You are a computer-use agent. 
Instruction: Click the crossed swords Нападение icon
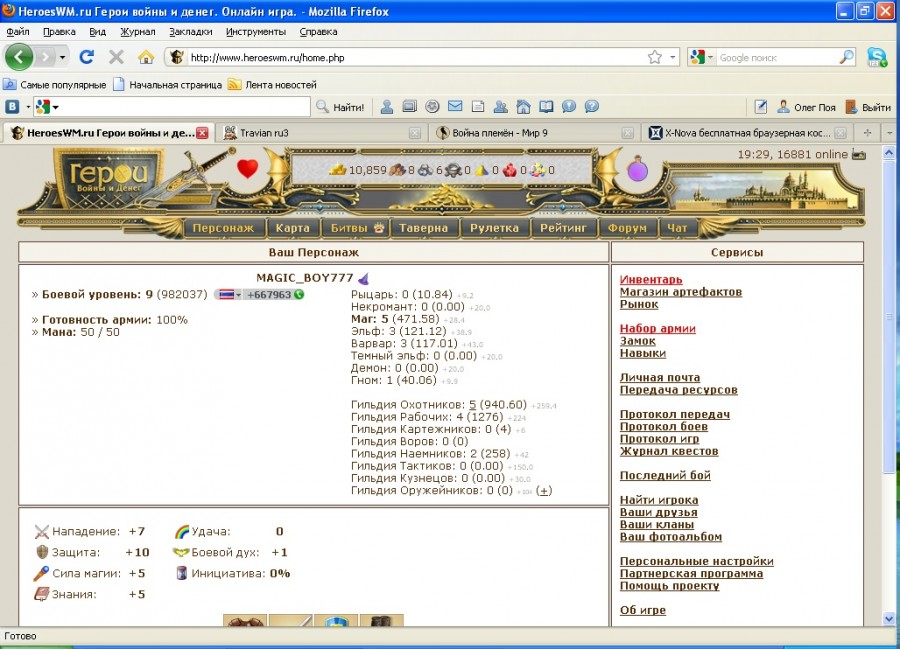click(x=41, y=531)
